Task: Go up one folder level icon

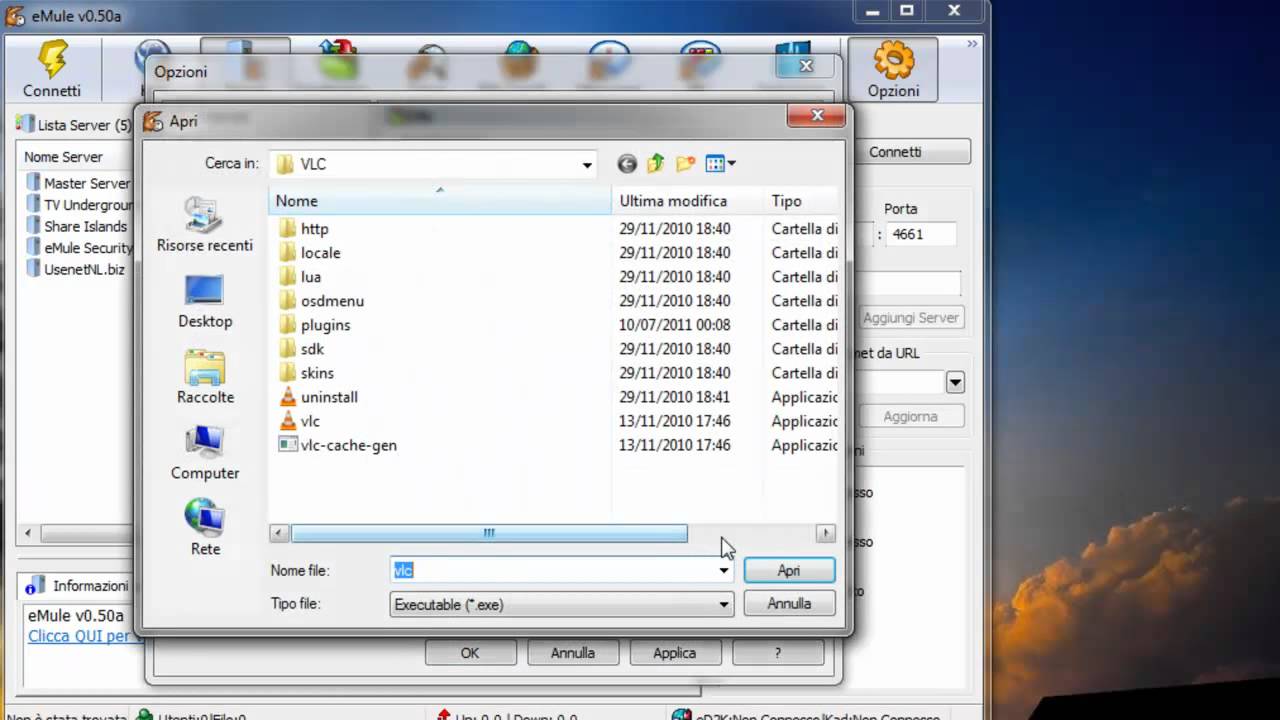Action: tap(656, 164)
